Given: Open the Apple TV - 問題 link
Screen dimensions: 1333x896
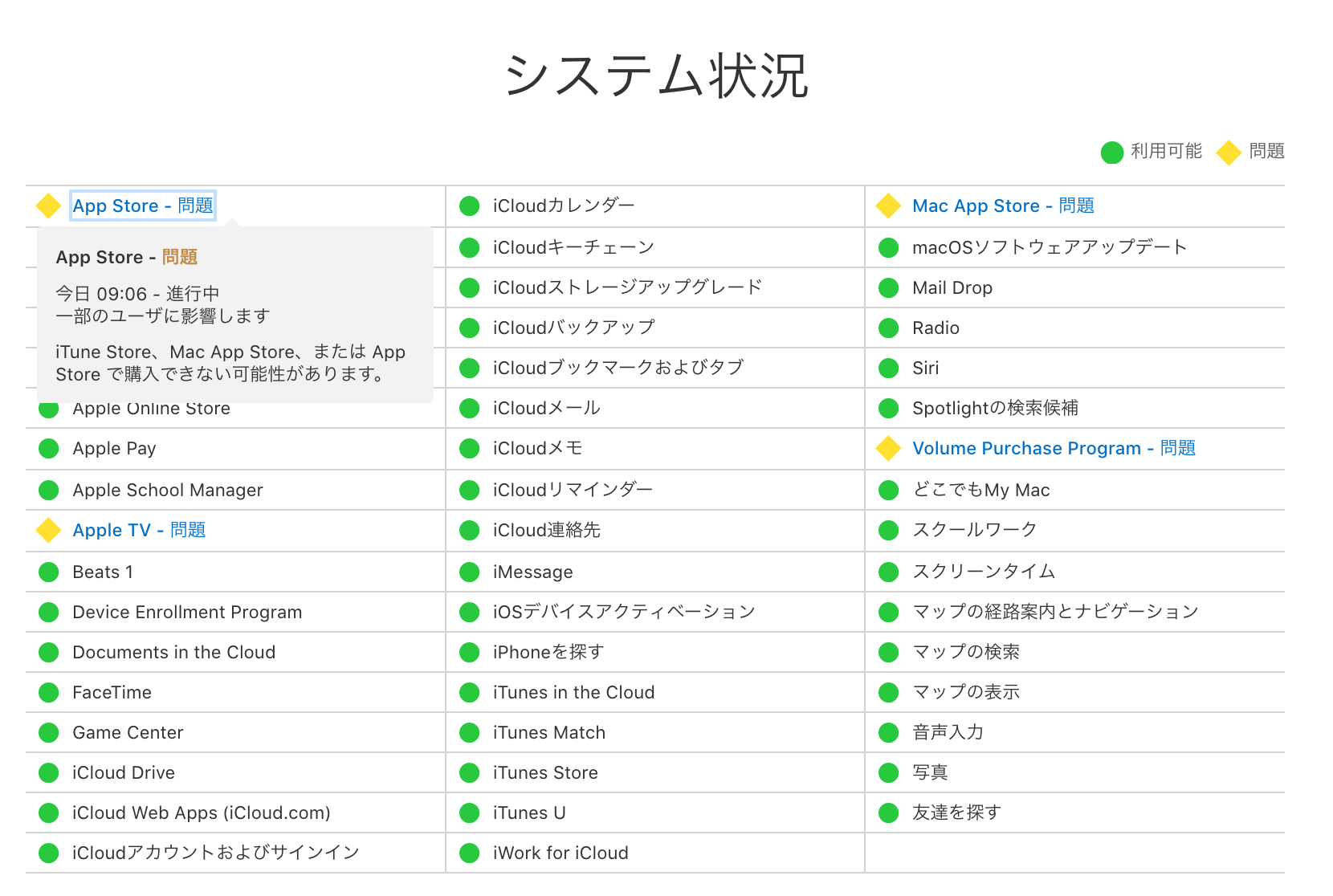Looking at the screenshot, I should pos(139,531).
